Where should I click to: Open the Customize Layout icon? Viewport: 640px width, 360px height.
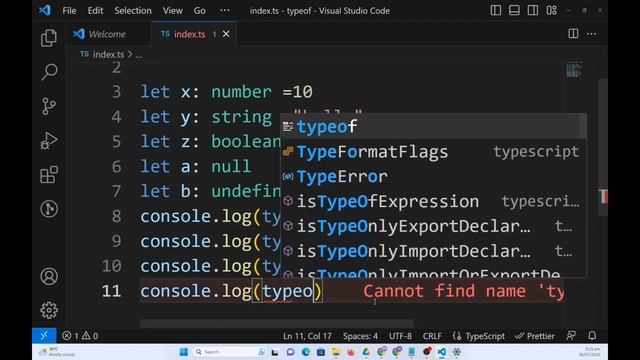pos(551,10)
